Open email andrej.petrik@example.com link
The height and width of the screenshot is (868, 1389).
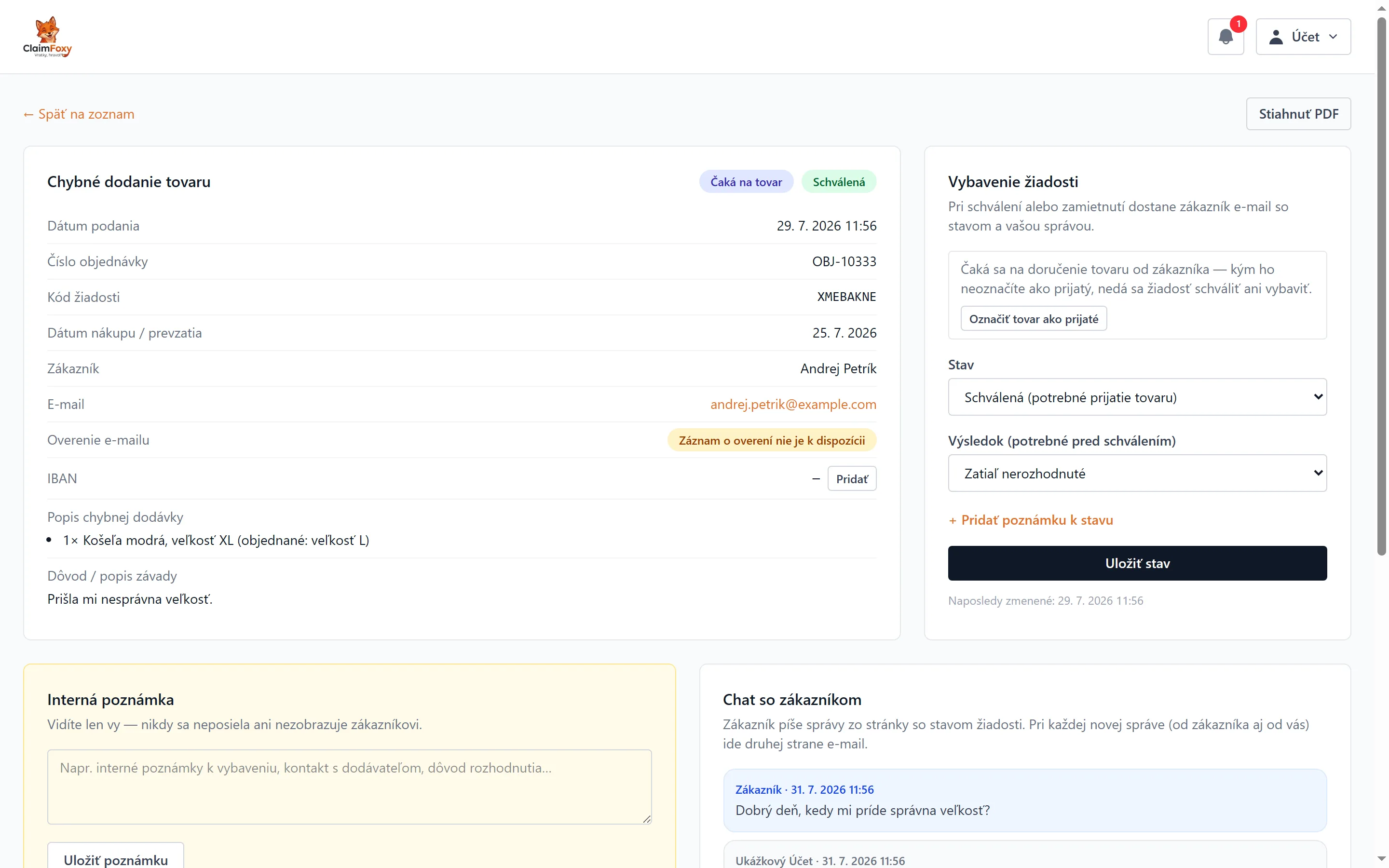point(793,404)
